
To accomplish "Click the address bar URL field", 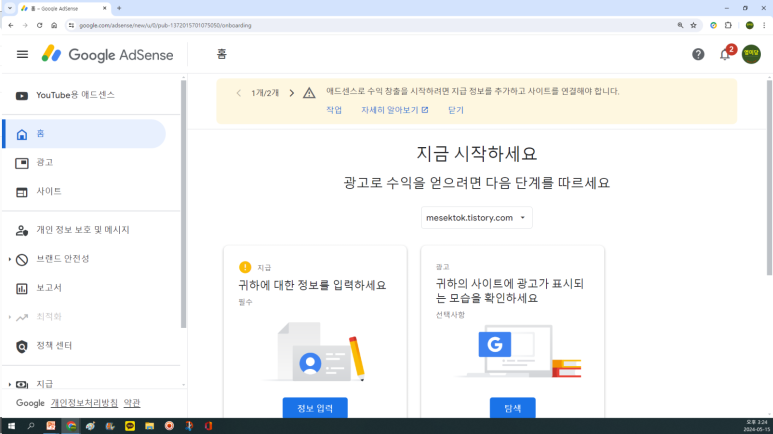I will tap(375, 25).
